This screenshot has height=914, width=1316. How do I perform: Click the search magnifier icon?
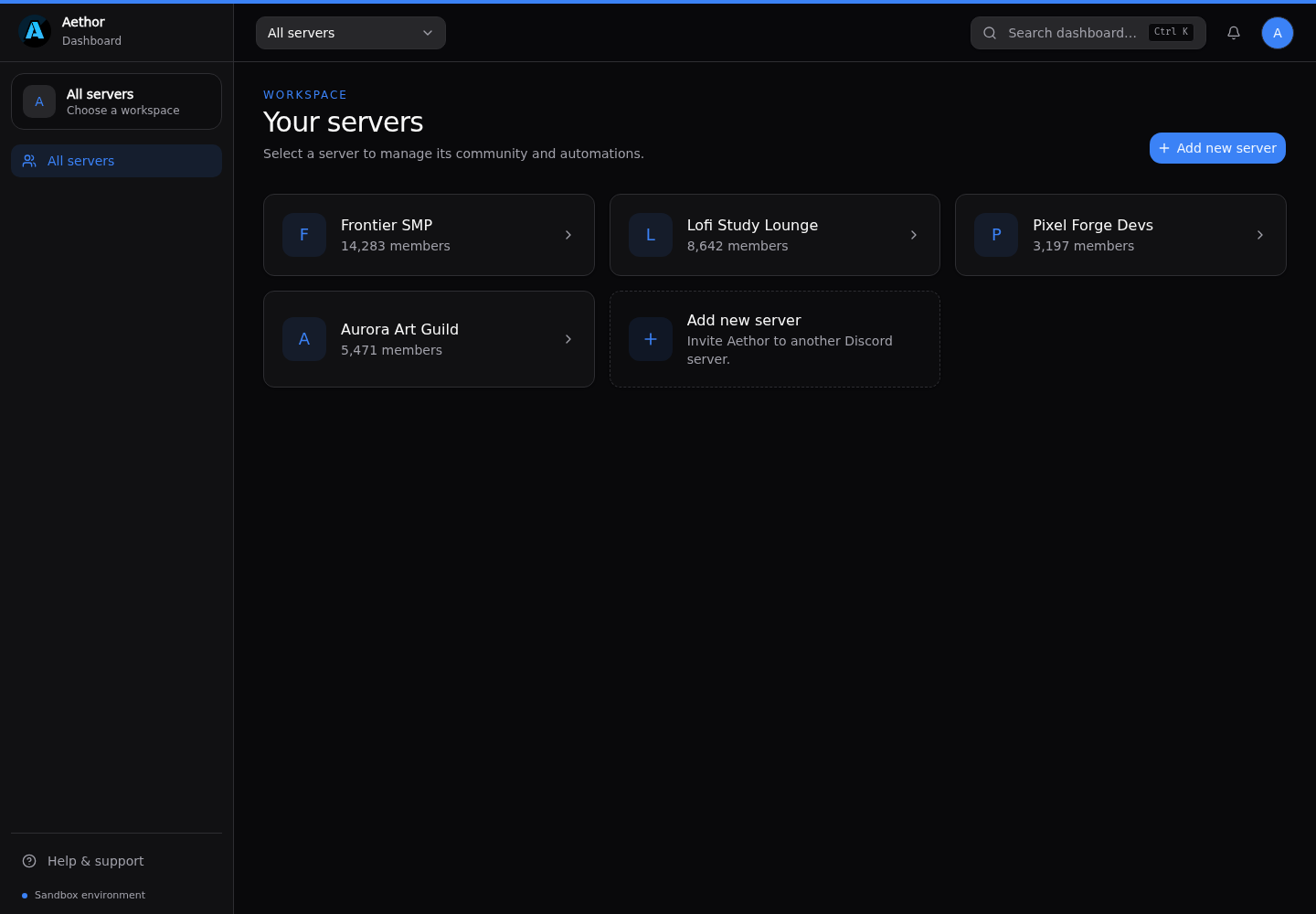[x=990, y=33]
